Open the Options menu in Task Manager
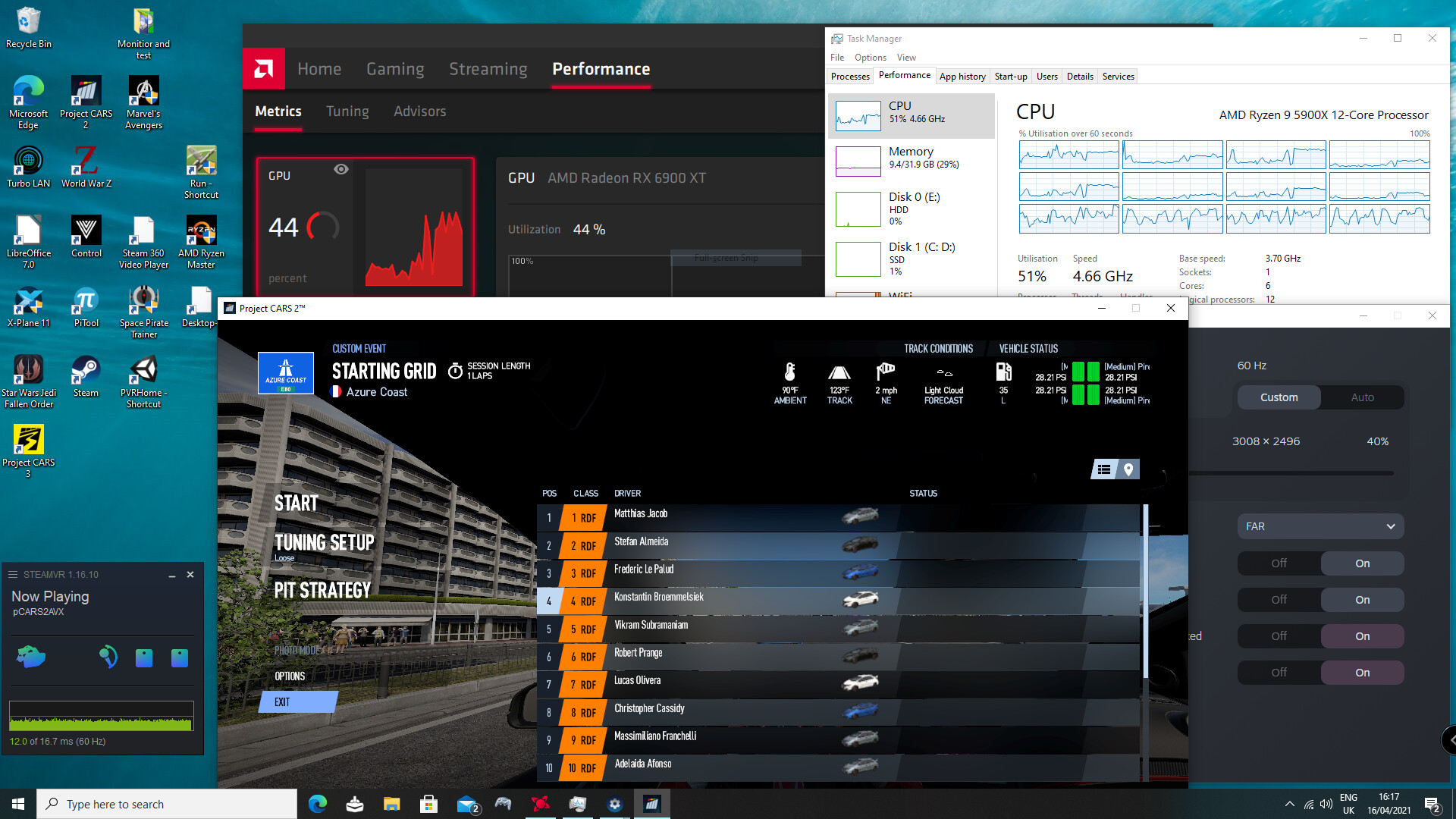Screen dimensions: 1456x819 click(870, 58)
